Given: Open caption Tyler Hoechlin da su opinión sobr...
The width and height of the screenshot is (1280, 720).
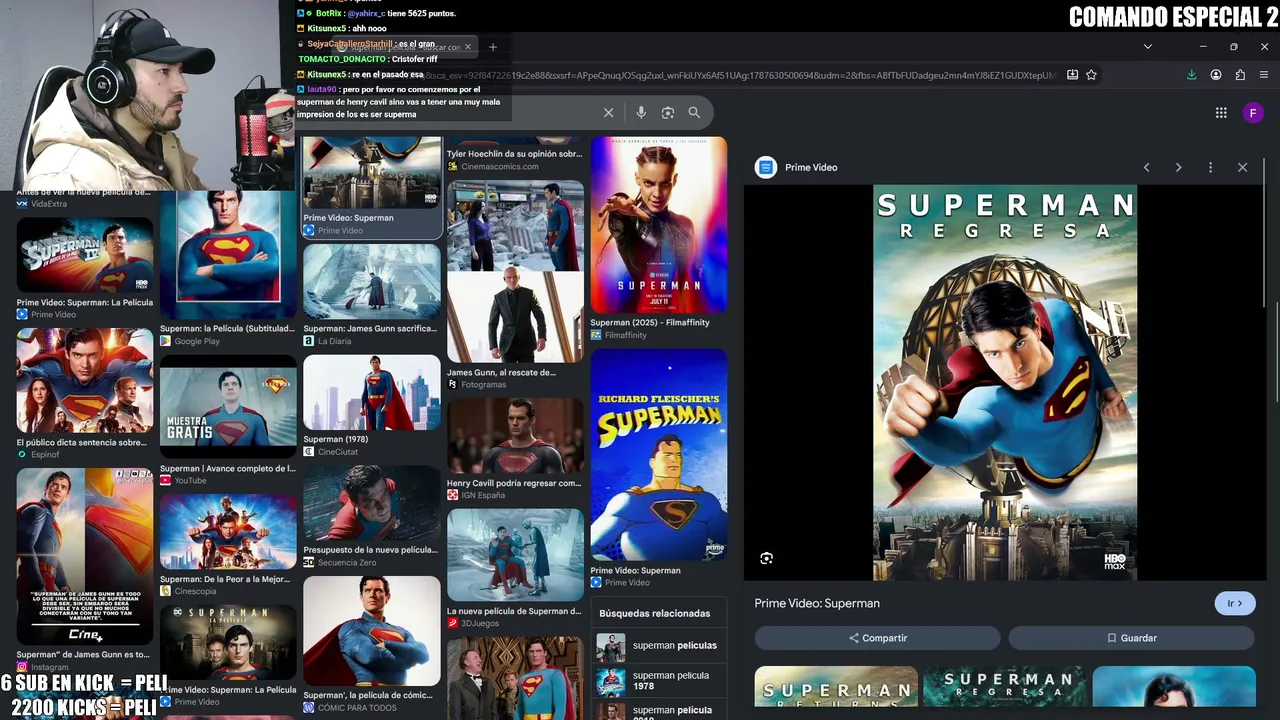Looking at the screenshot, I should (514, 154).
